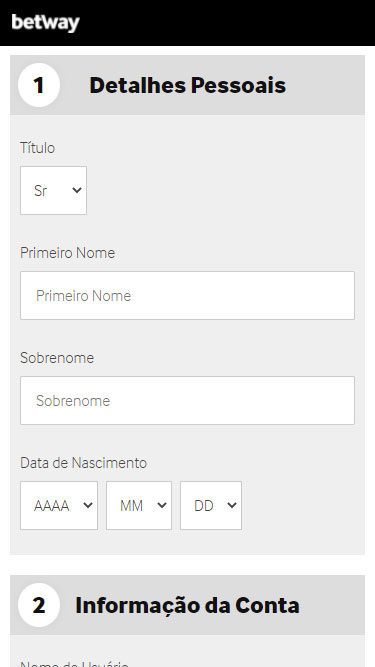Open the DD day dropdown
The image size is (375, 667).
point(211,505)
